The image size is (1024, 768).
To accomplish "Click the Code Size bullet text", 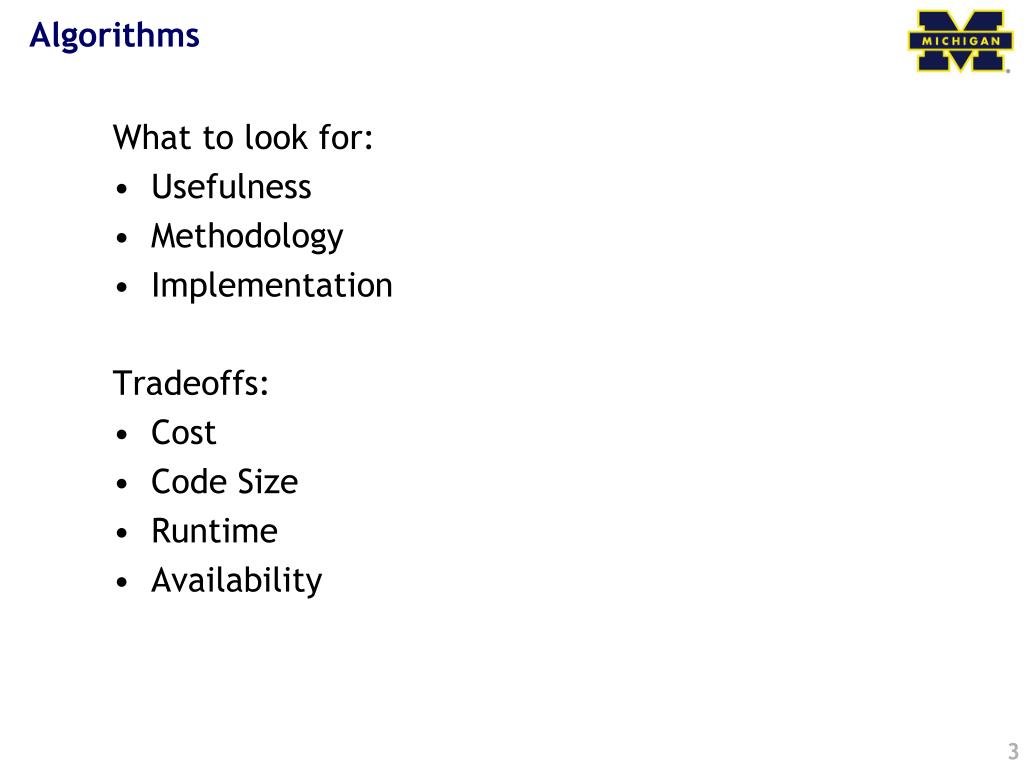I will tap(225, 482).
